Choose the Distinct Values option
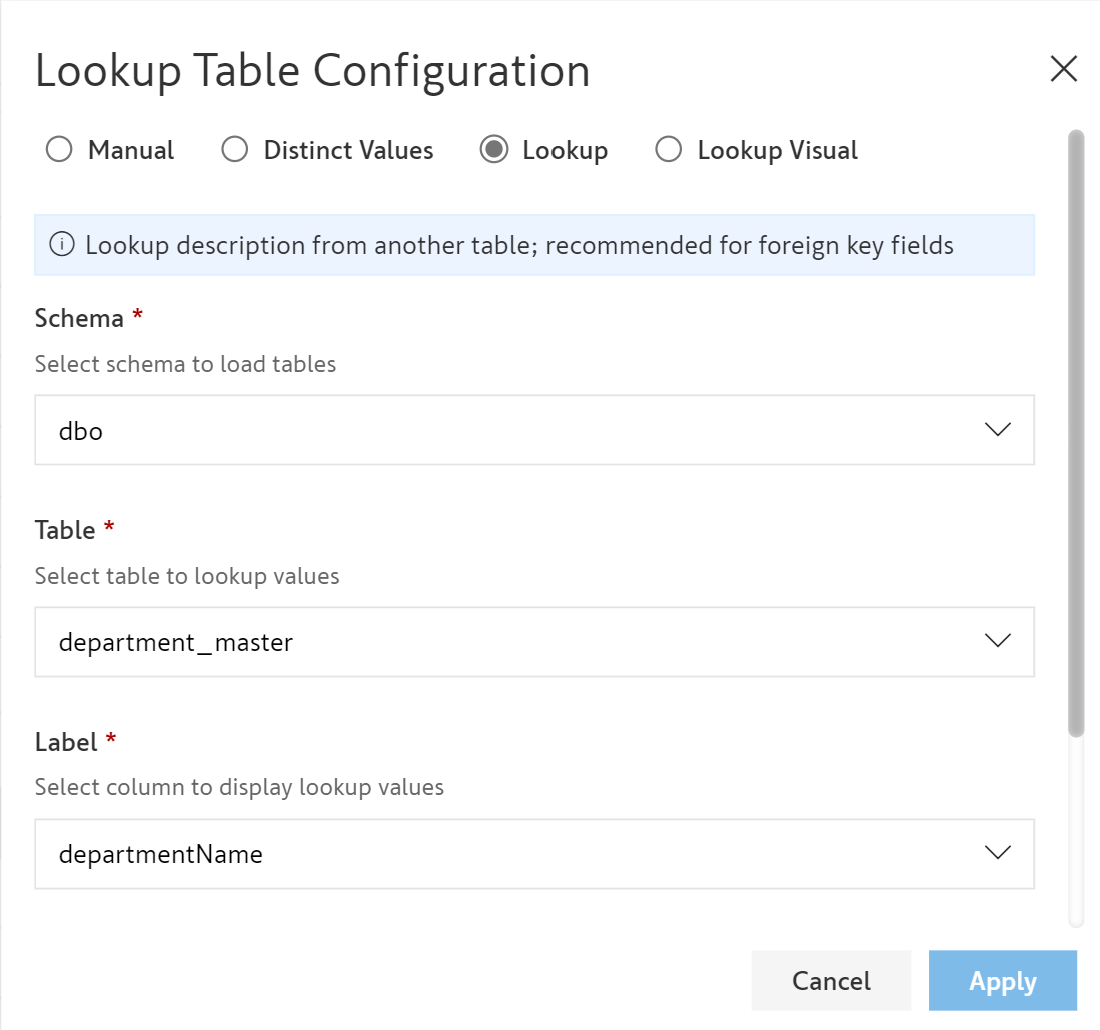The image size is (1100, 1030). pyautogui.click(x=235, y=150)
